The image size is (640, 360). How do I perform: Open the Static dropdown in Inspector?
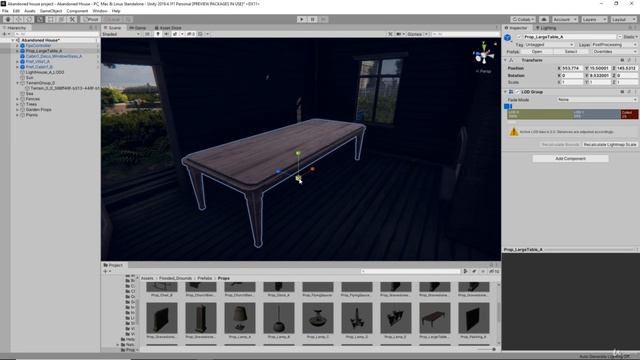[x=631, y=37]
